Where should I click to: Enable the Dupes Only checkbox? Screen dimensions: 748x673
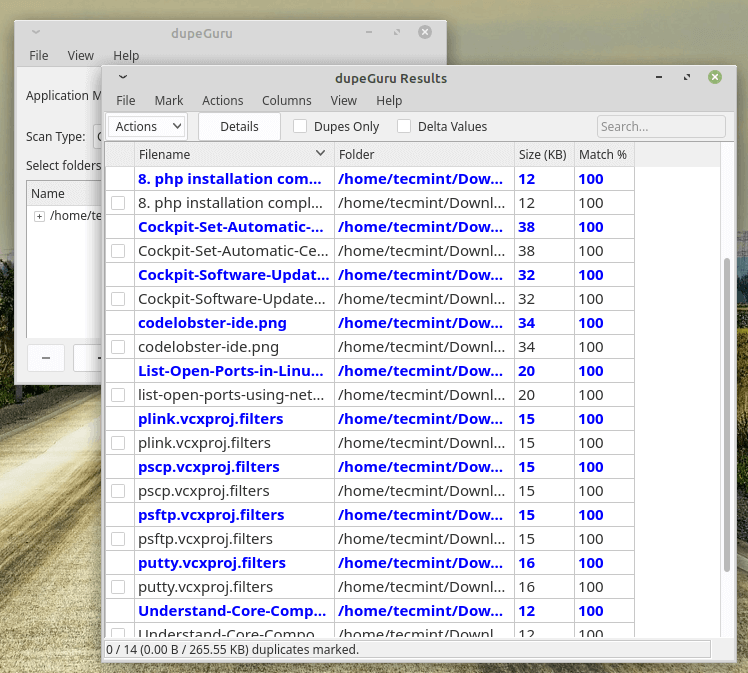300,127
